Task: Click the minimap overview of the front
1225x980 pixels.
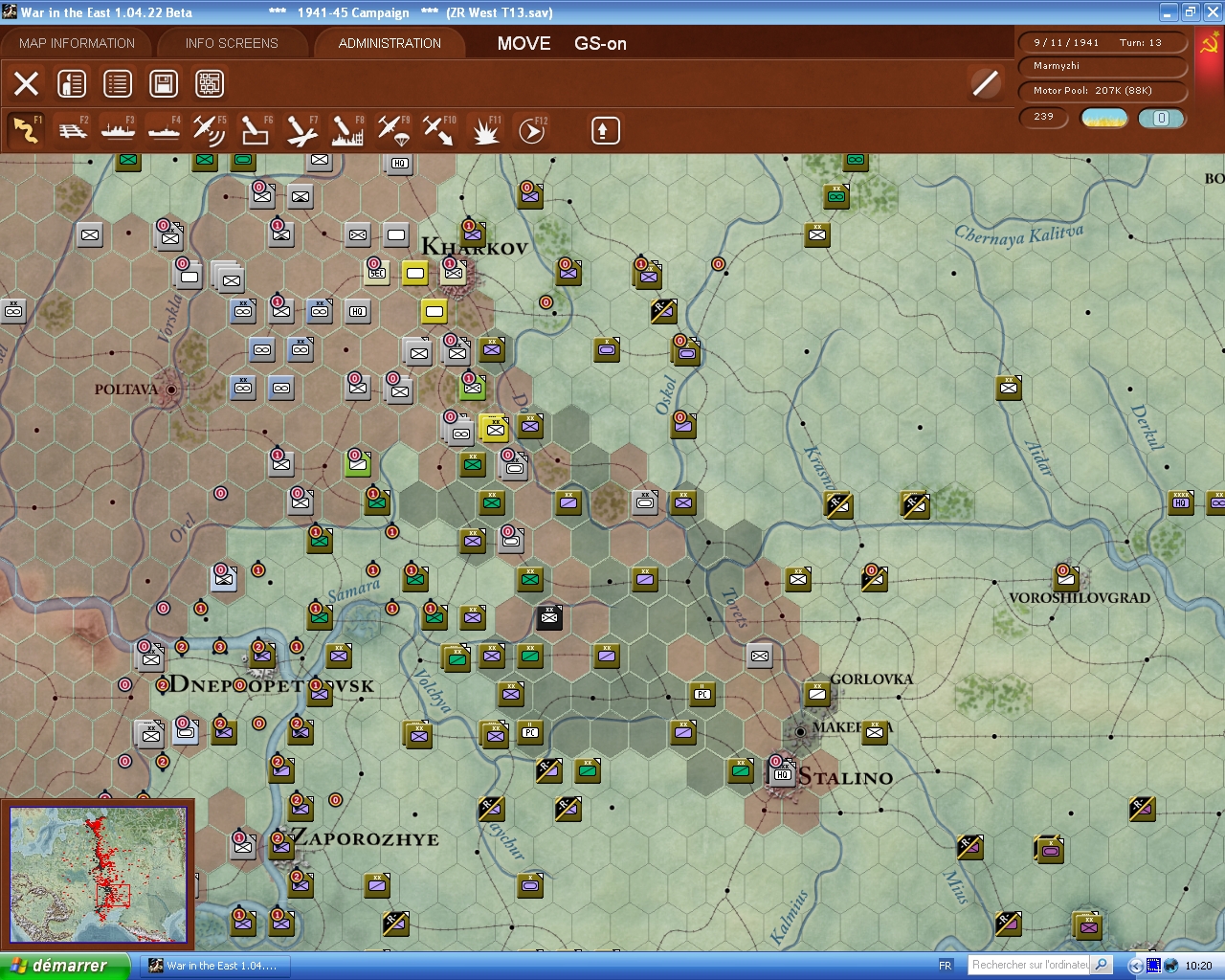Action: point(98,874)
